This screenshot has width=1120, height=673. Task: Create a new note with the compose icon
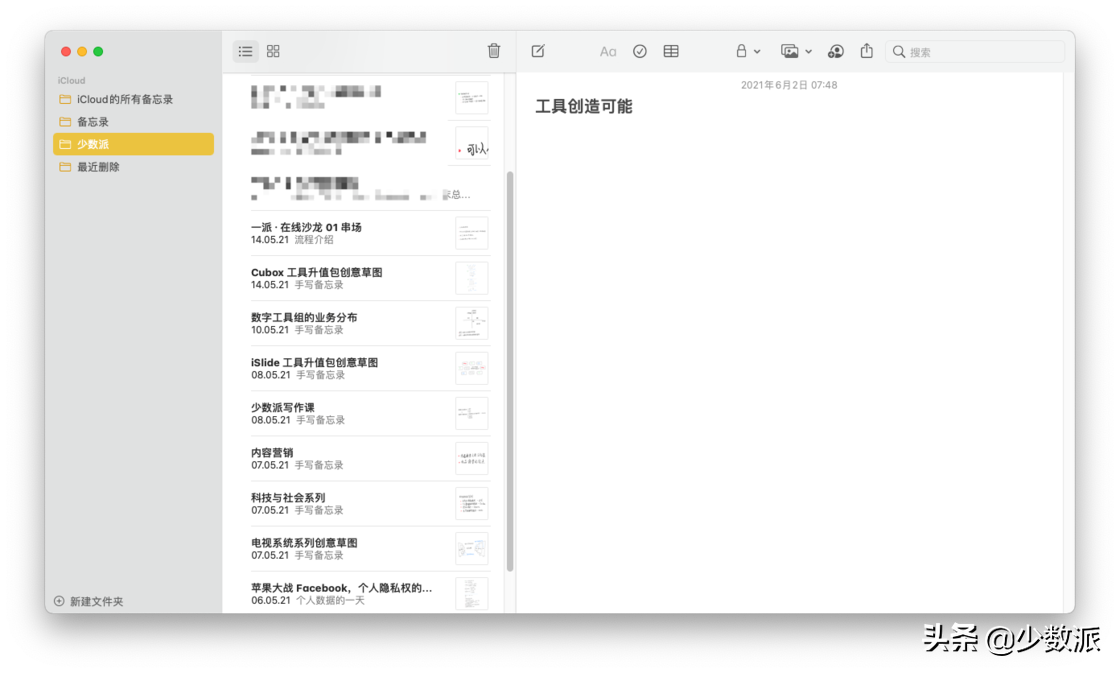coord(538,51)
